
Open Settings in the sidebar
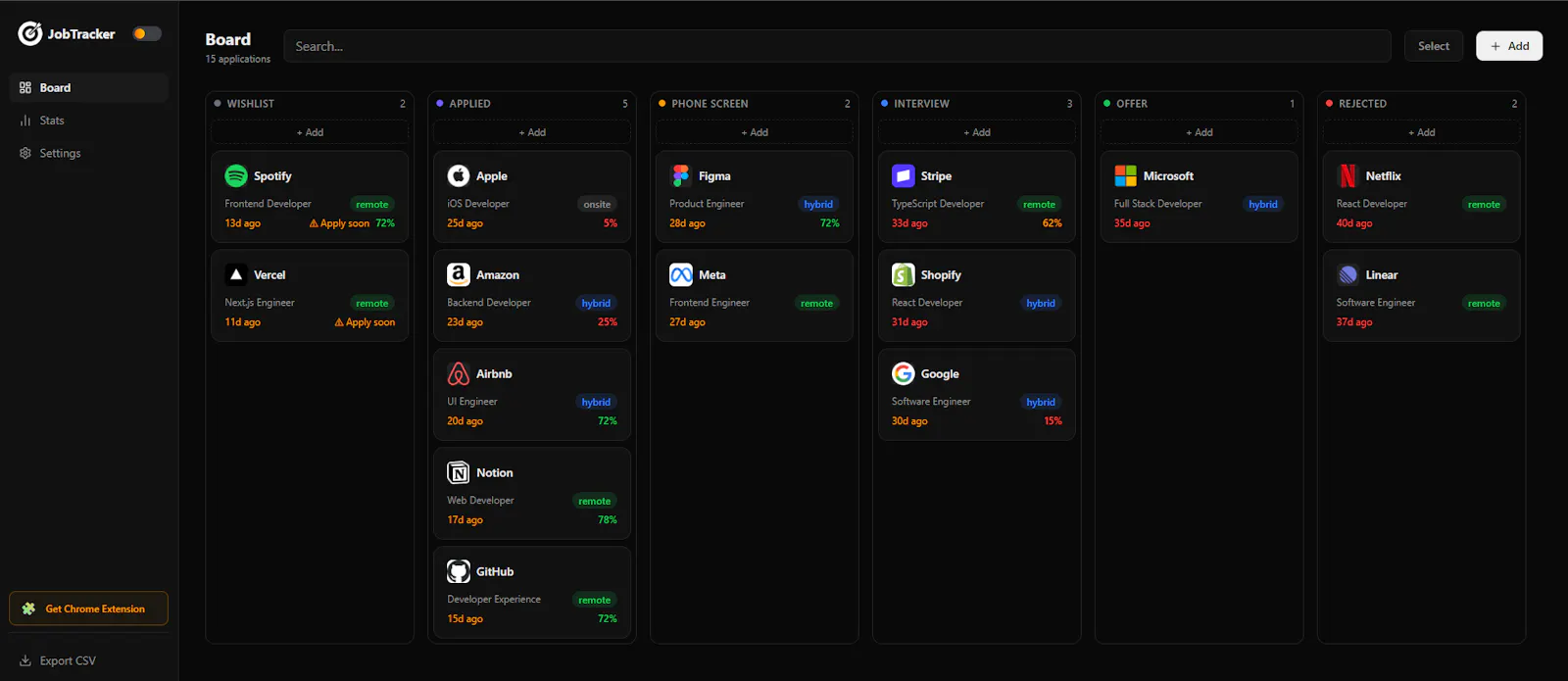(89, 153)
